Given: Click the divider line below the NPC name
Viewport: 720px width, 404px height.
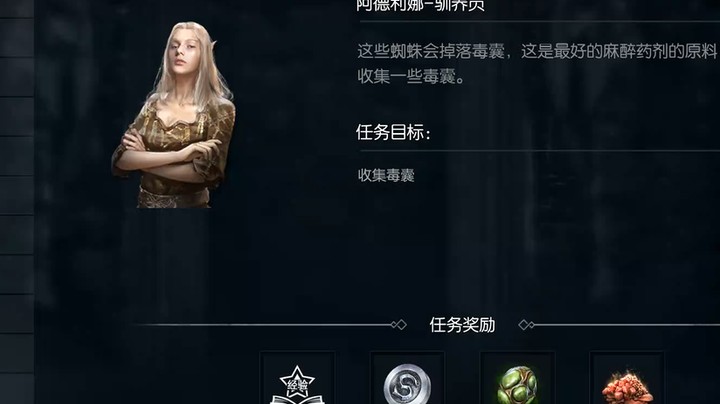Looking at the screenshot, I should coord(540,21).
